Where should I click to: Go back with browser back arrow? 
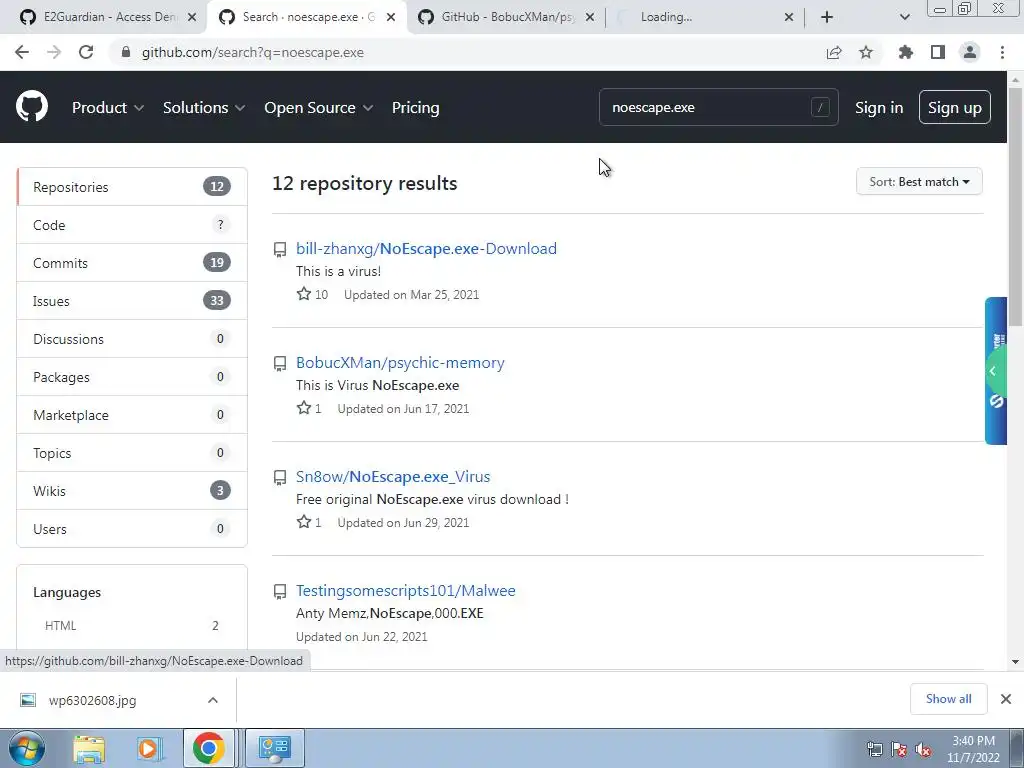22,52
